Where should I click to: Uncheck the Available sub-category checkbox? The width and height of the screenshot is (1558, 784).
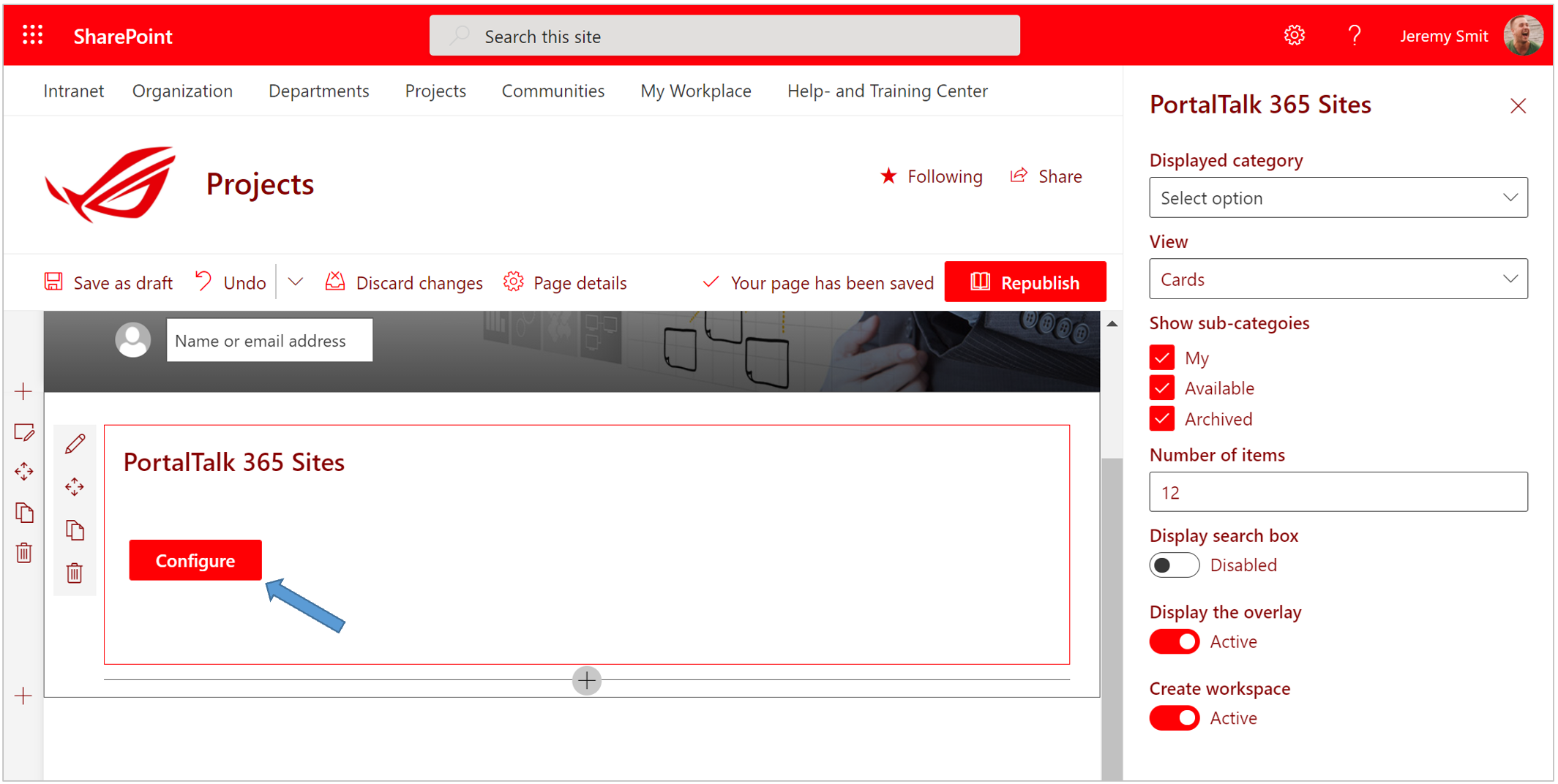coord(1162,388)
